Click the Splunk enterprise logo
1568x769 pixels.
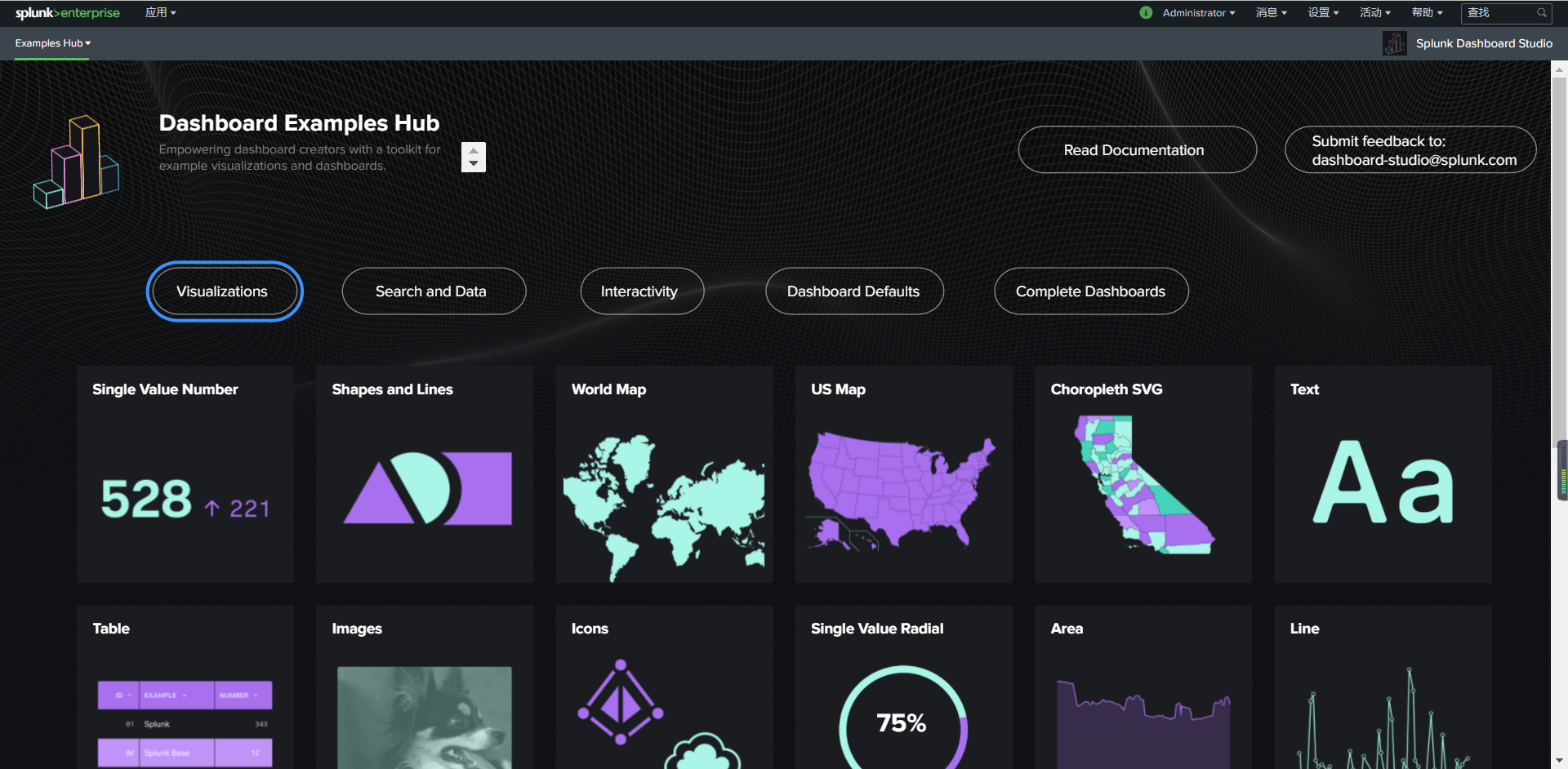coord(67,13)
